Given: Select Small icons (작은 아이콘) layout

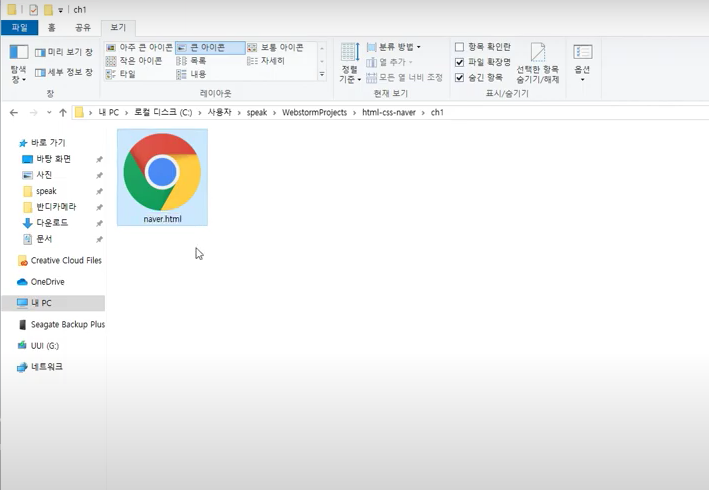Looking at the screenshot, I should pyautogui.click(x=134, y=61).
